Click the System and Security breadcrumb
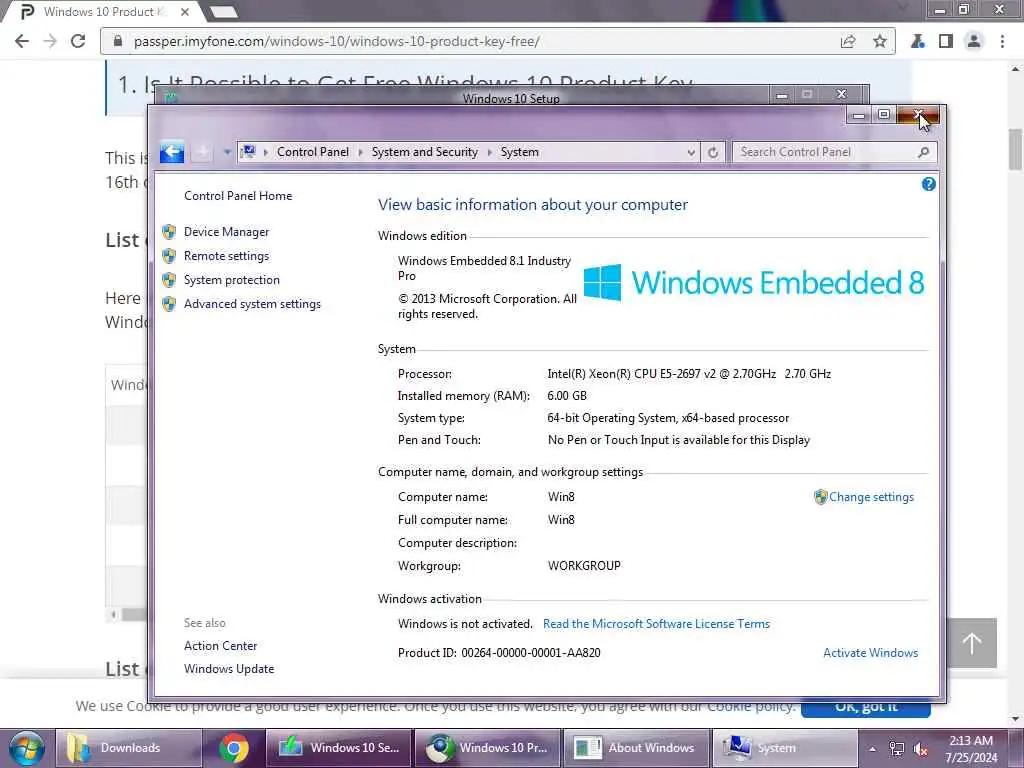 (424, 152)
